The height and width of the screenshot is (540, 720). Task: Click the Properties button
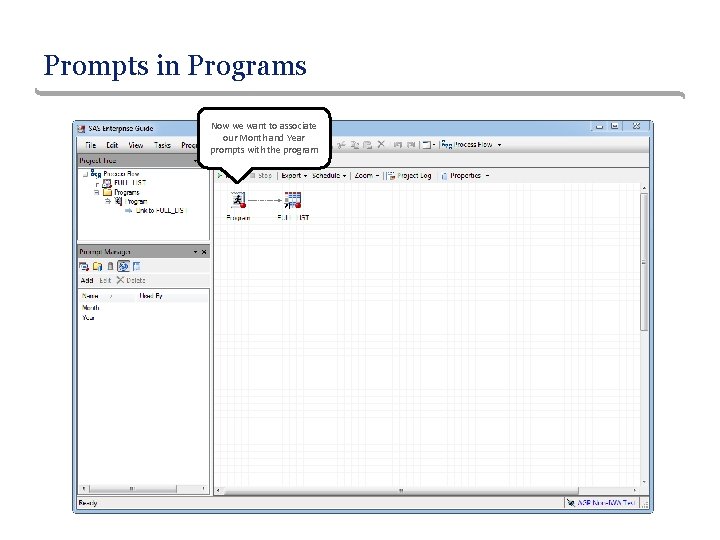[x=461, y=175]
